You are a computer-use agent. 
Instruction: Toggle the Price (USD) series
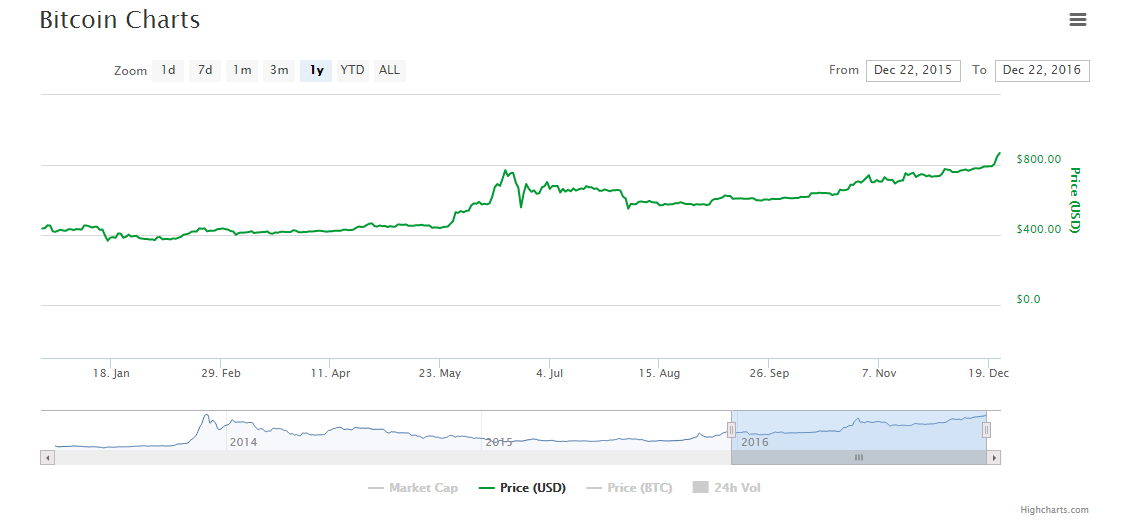[522, 488]
